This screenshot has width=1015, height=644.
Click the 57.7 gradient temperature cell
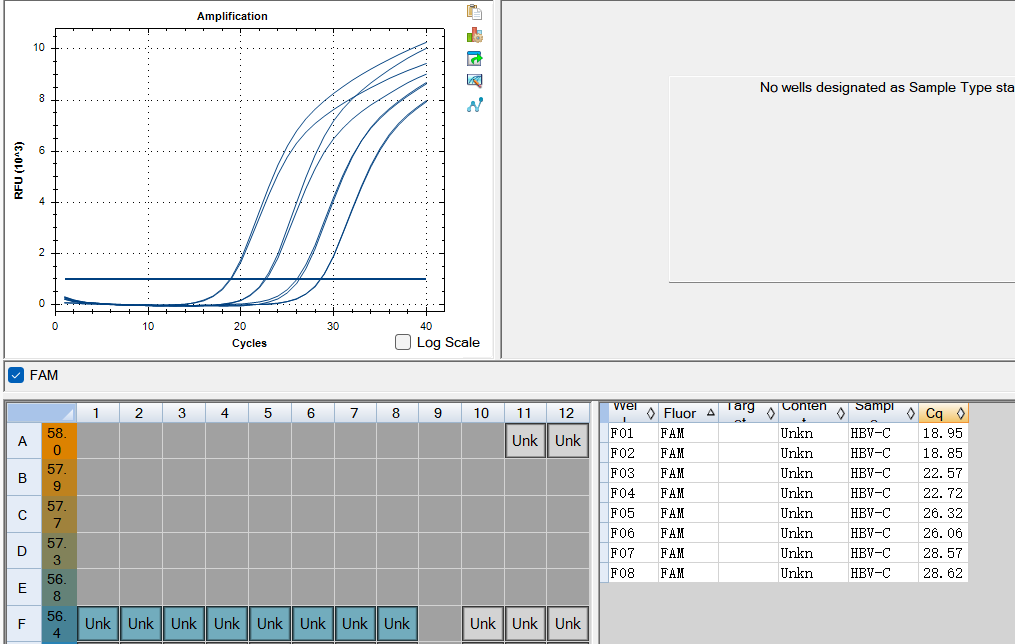58,515
